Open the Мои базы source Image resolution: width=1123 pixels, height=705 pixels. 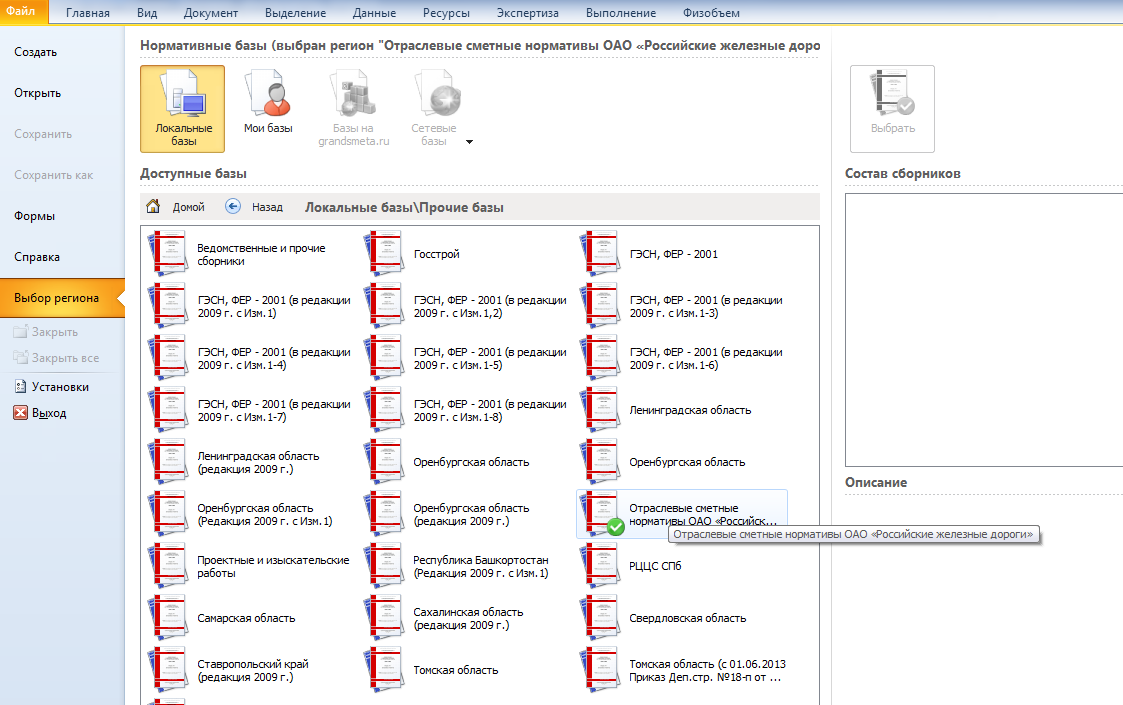[x=268, y=102]
